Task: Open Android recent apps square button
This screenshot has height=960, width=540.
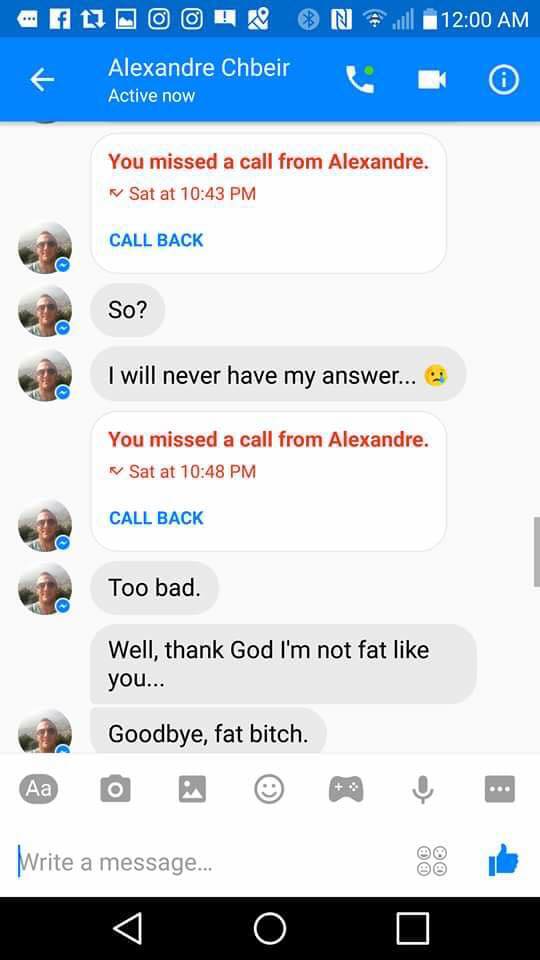Action: [412, 929]
